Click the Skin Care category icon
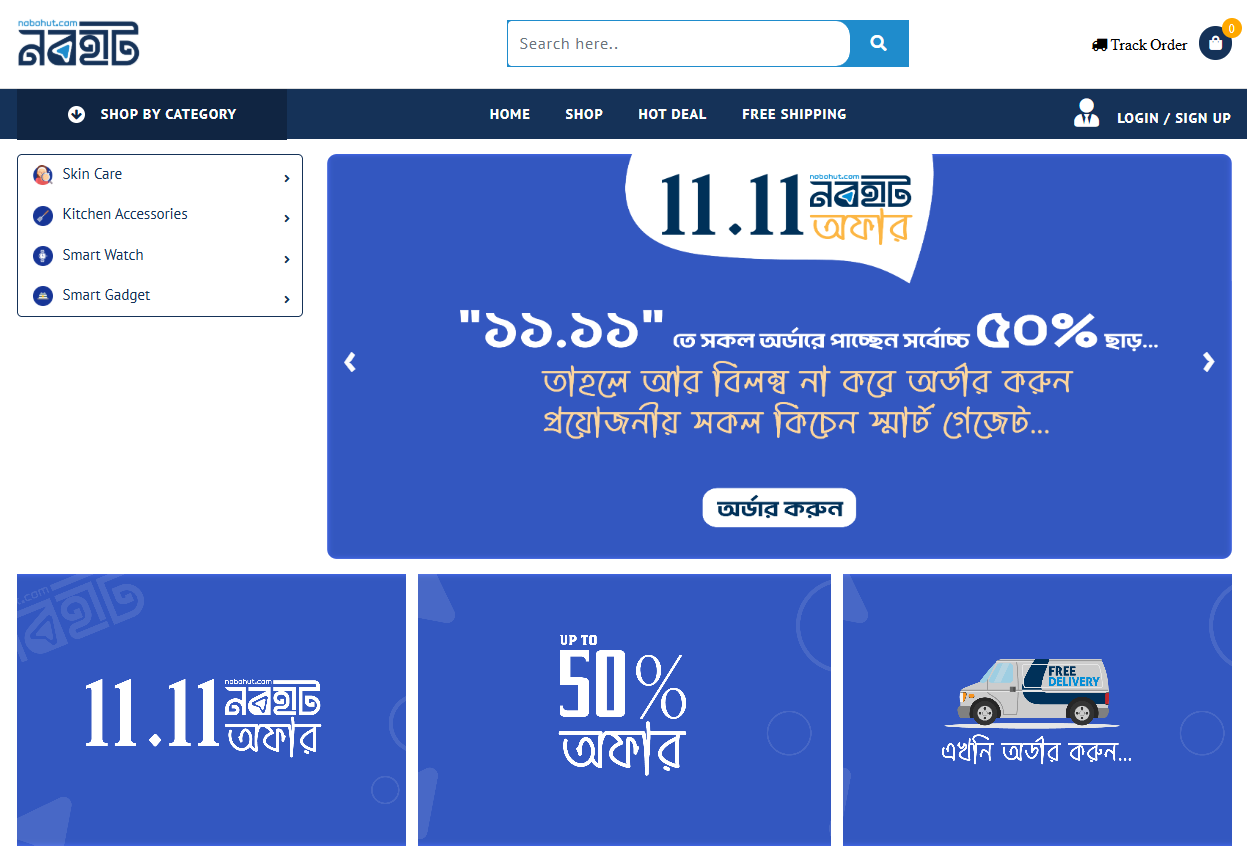The width and height of the screenshot is (1247, 858). pyautogui.click(x=43, y=175)
